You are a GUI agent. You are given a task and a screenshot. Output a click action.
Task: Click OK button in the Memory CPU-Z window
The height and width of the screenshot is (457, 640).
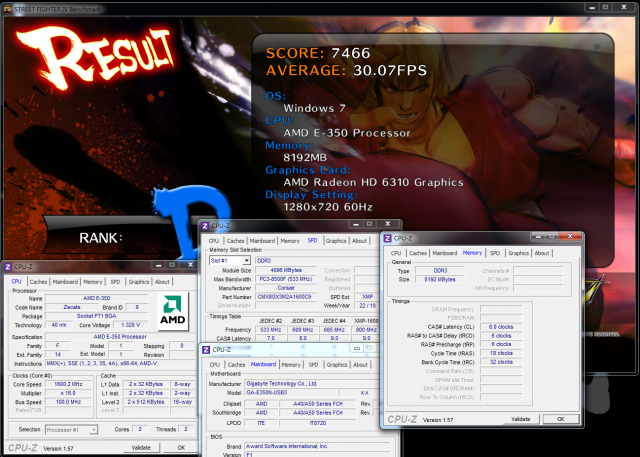[x=561, y=419]
